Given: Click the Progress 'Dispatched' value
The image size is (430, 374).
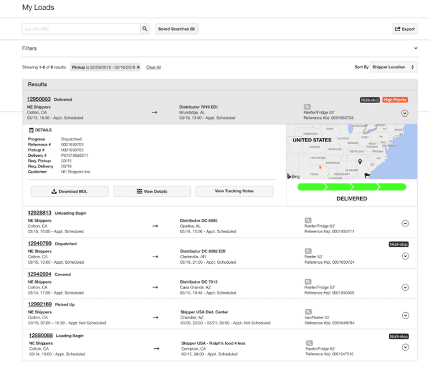Looking at the screenshot, I should tap(71, 139).
